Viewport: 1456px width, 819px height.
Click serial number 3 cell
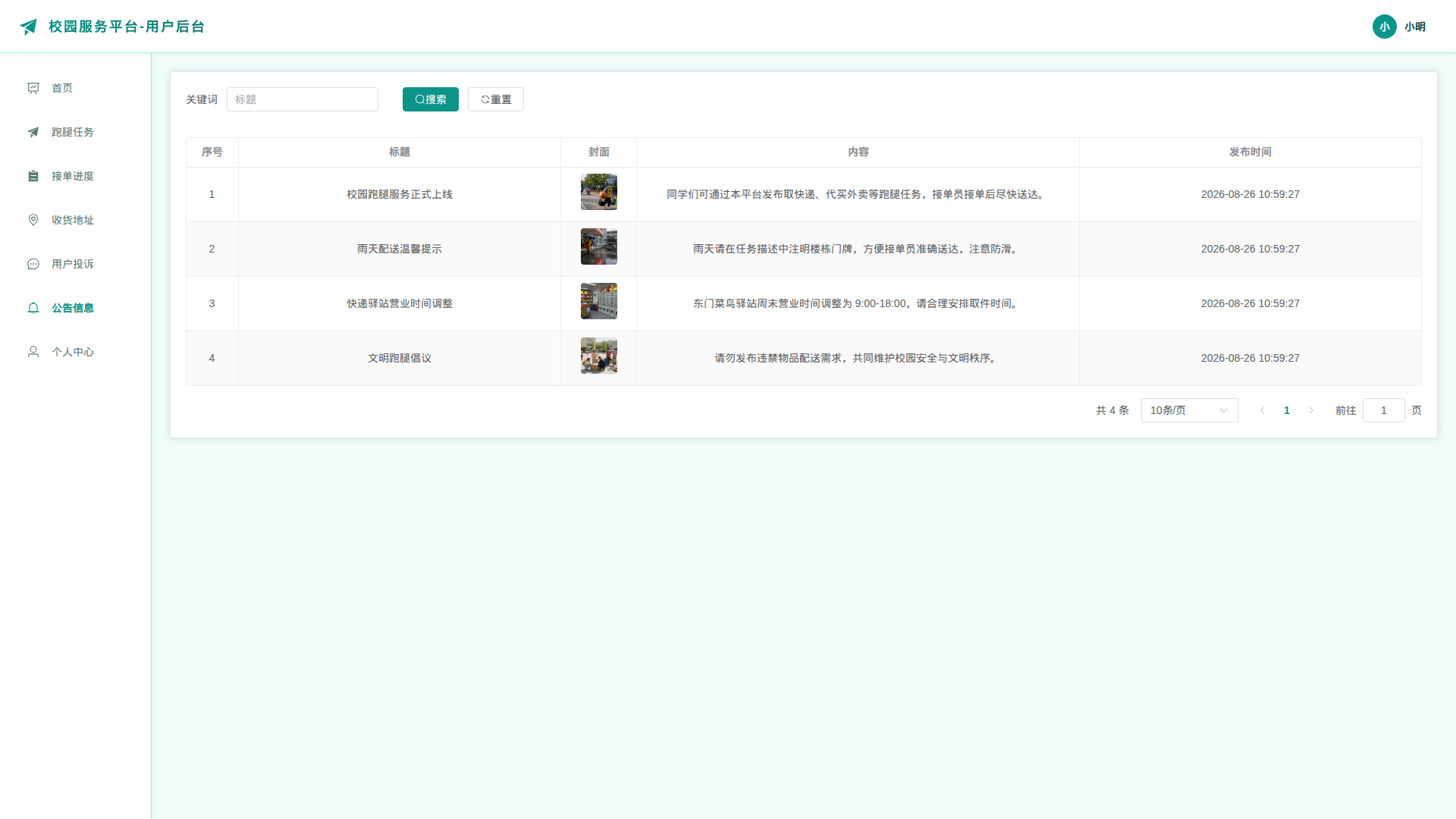[212, 303]
